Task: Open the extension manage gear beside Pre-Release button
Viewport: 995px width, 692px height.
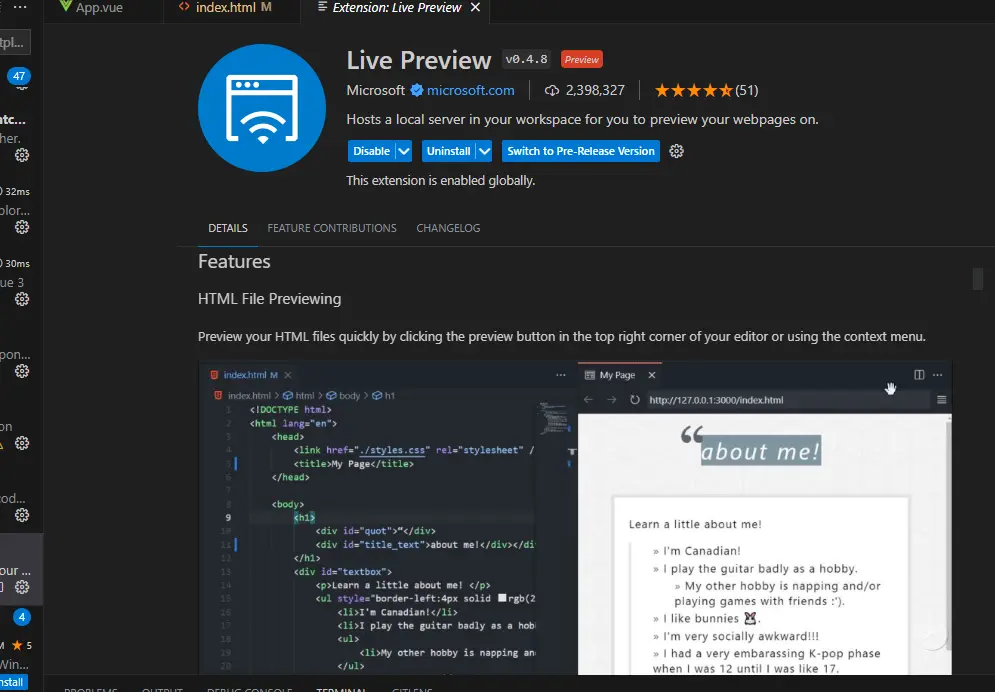Action: (676, 151)
